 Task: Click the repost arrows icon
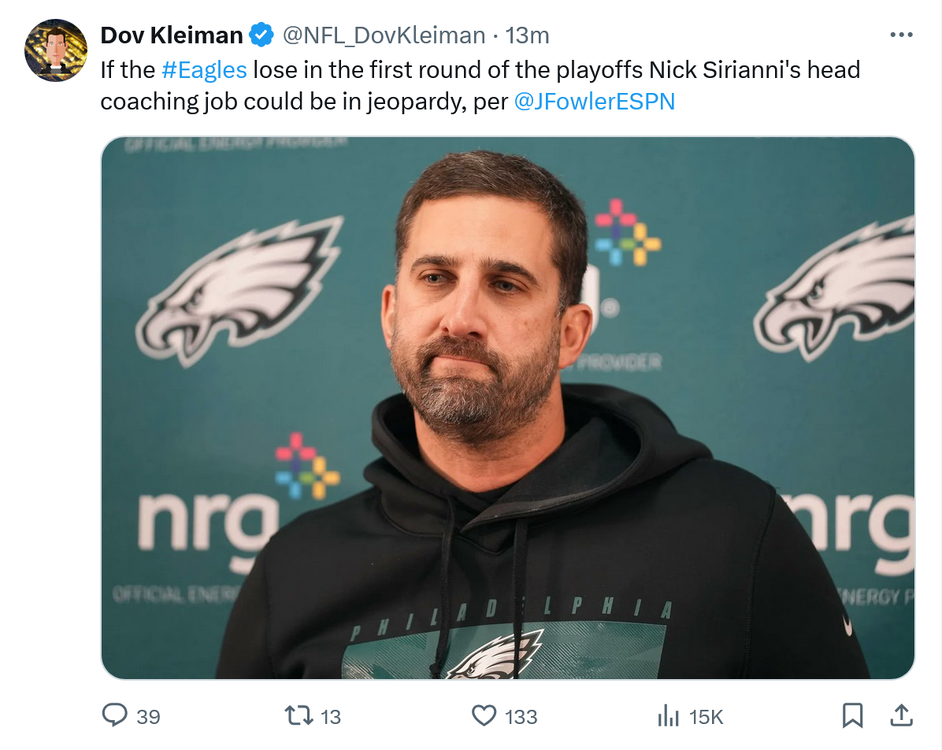298,715
